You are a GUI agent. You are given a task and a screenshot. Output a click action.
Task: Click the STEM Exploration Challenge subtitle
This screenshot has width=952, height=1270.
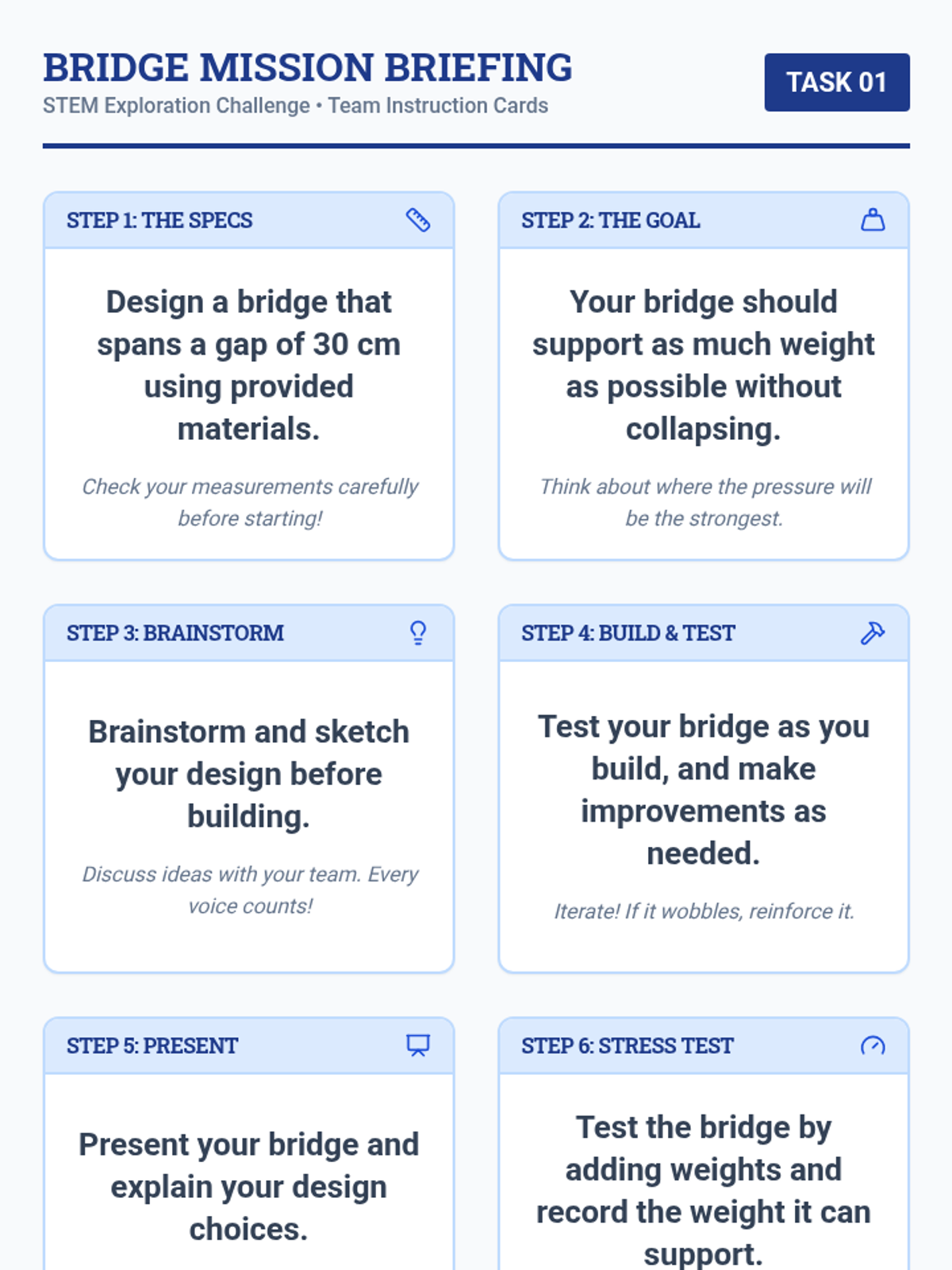click(x=295, y=106)
